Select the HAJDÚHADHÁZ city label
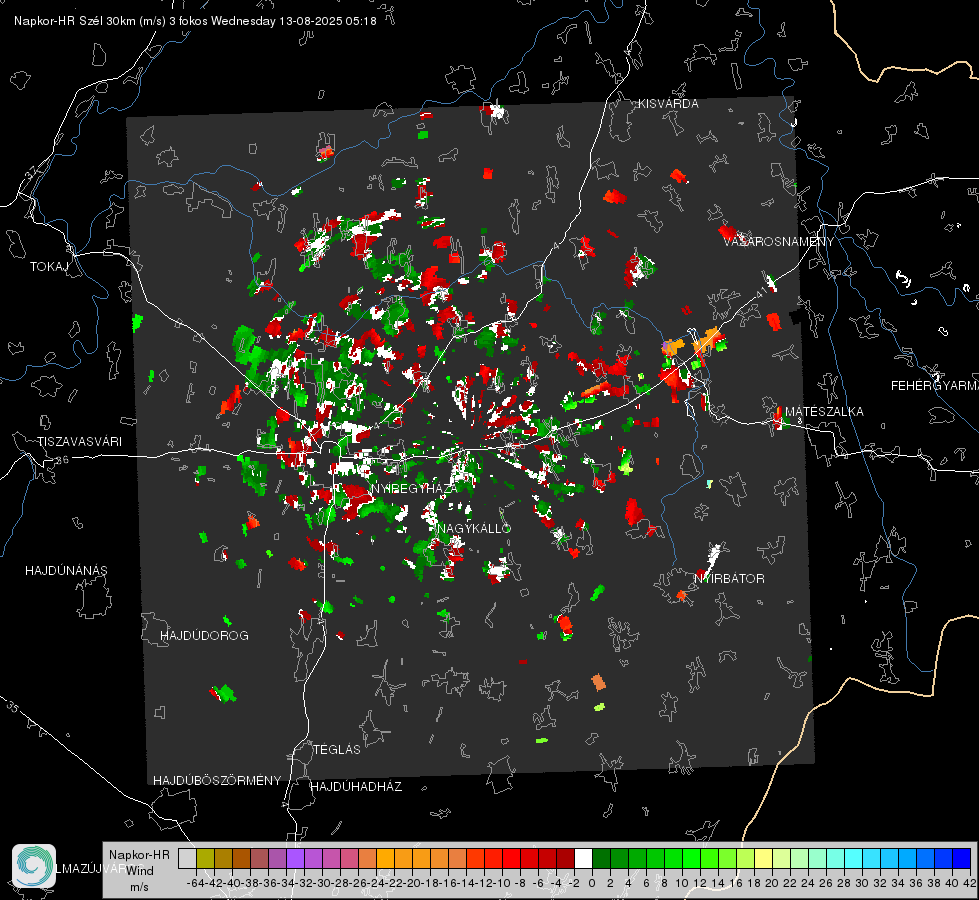979x900 pixels. coord(357,787)
